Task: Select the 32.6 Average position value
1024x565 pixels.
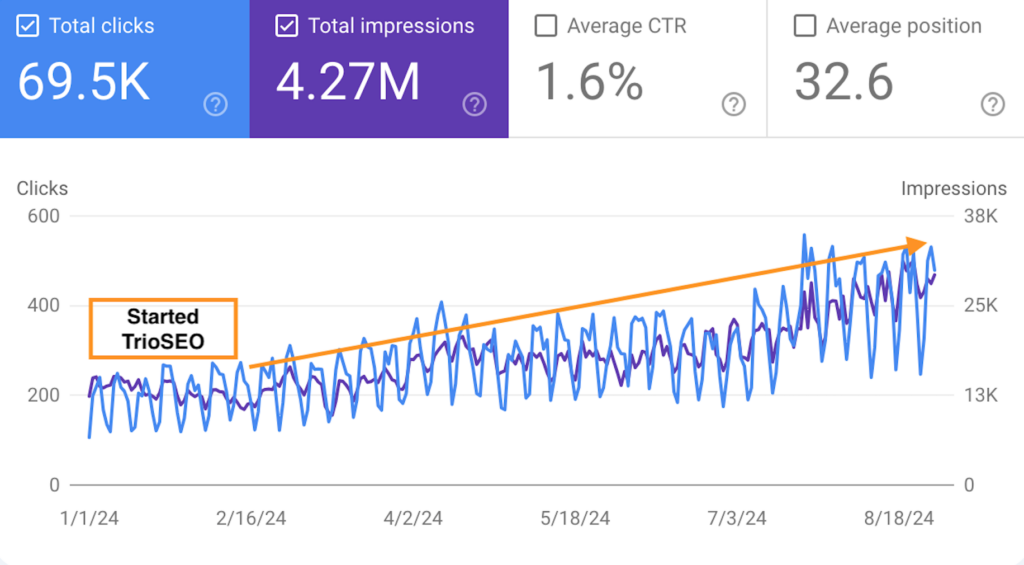Action: tap(843, 82)
